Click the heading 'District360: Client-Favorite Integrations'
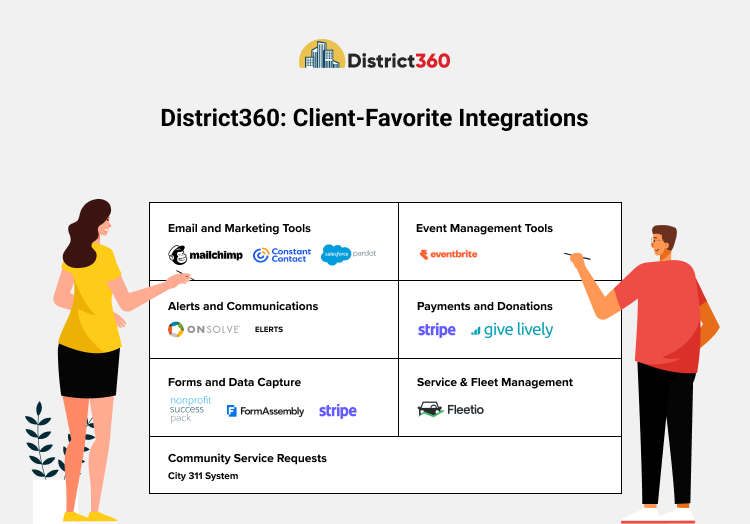This screenshot has height=524, width=750. 375,118
